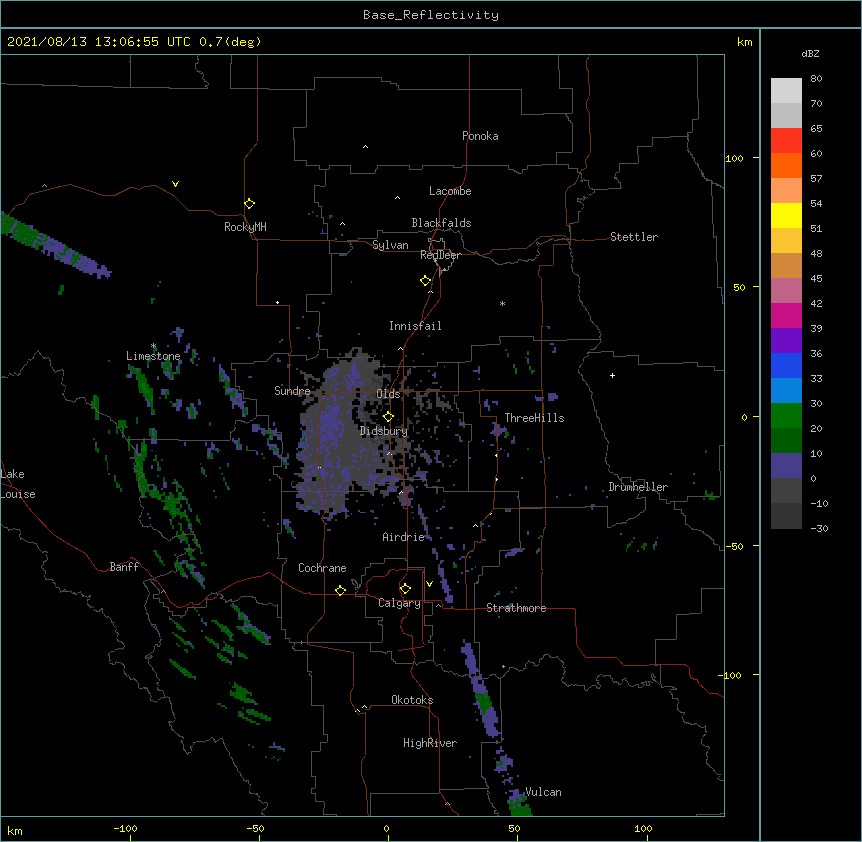Image resolution: width=862 pixels, height=842 pixels.
Task: Click the white caret marker left of Lacombe
Action: tap(397, 198)
